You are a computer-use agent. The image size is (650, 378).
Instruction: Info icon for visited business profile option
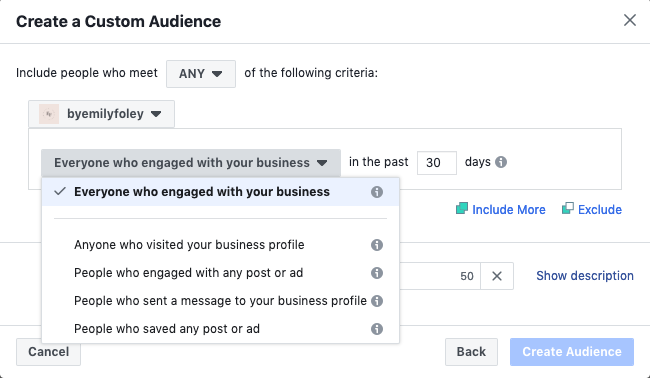(377, 245)
